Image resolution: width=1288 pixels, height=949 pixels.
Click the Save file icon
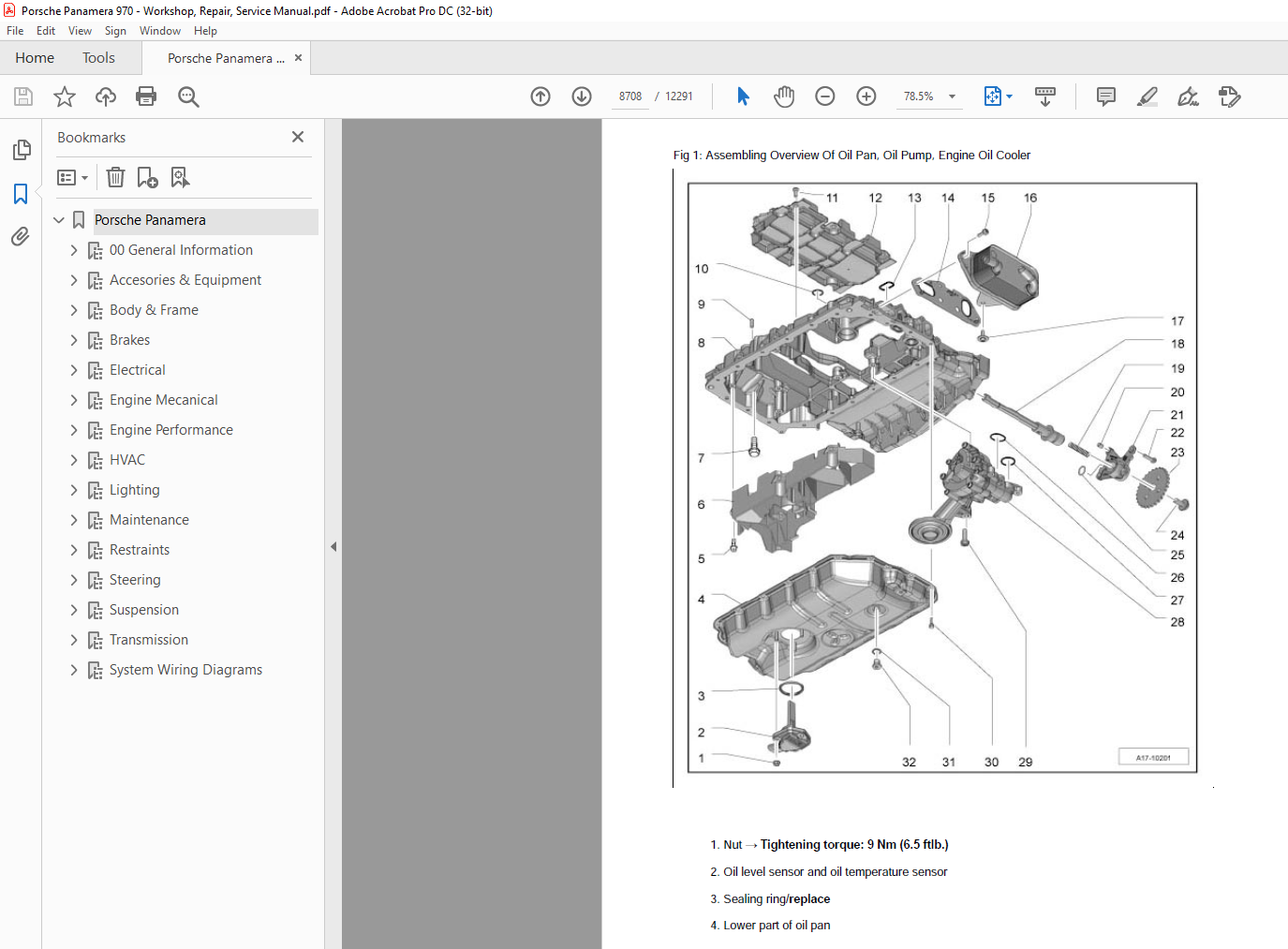[23, 96]
